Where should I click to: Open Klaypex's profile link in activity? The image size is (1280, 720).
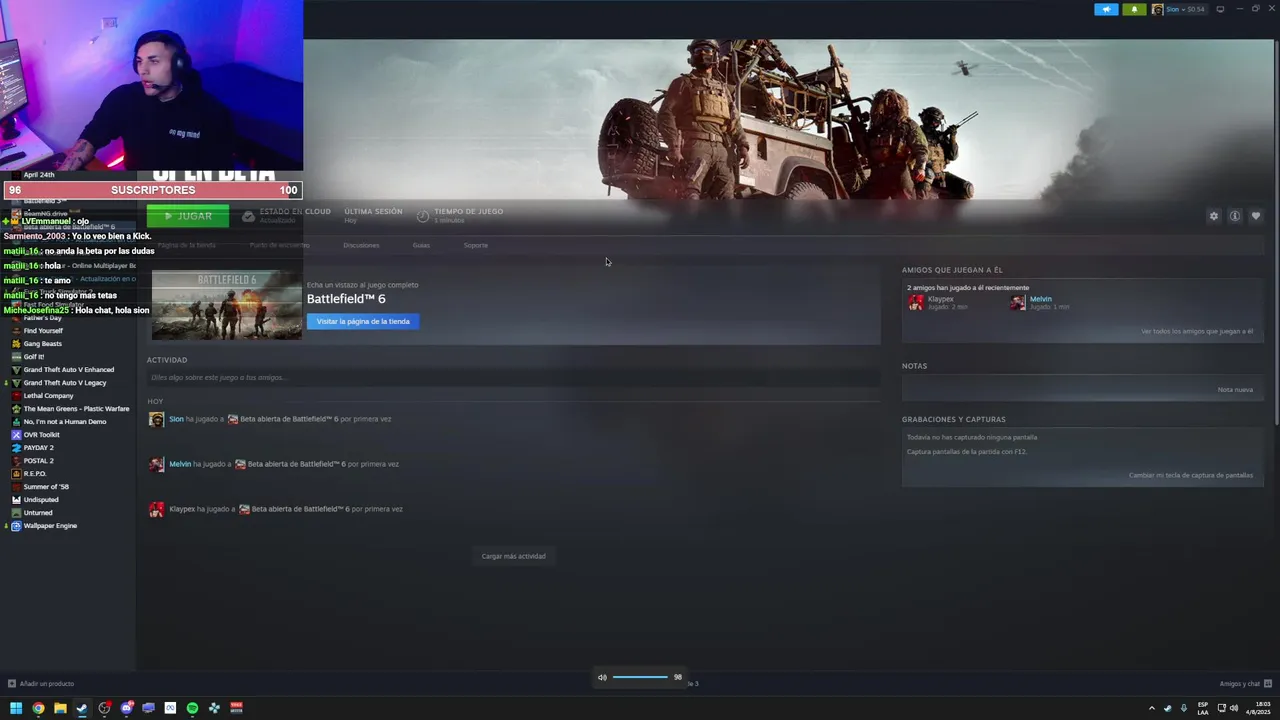click(x=182, y=509)
